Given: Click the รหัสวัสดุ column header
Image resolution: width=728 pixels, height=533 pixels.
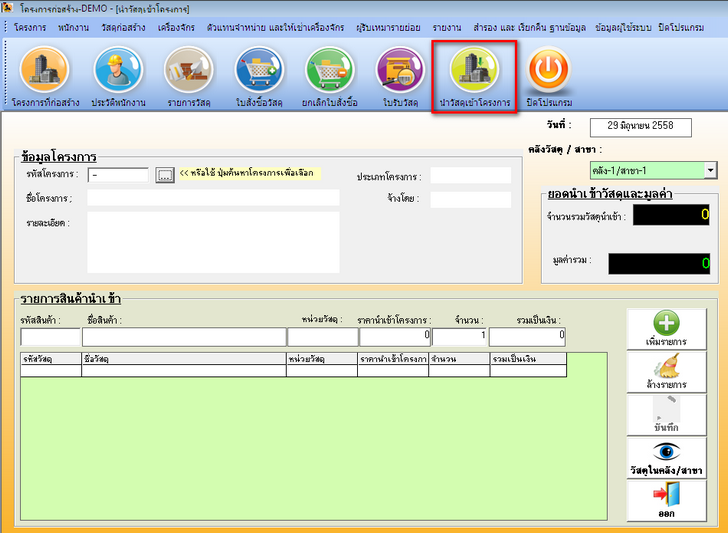Looking at the screenshot, I should (51, 358).
